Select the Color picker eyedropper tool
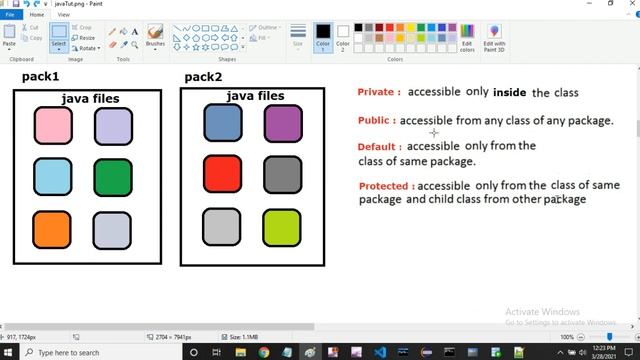This screenshot has width=640, height=360. click(x=123, y=44)
